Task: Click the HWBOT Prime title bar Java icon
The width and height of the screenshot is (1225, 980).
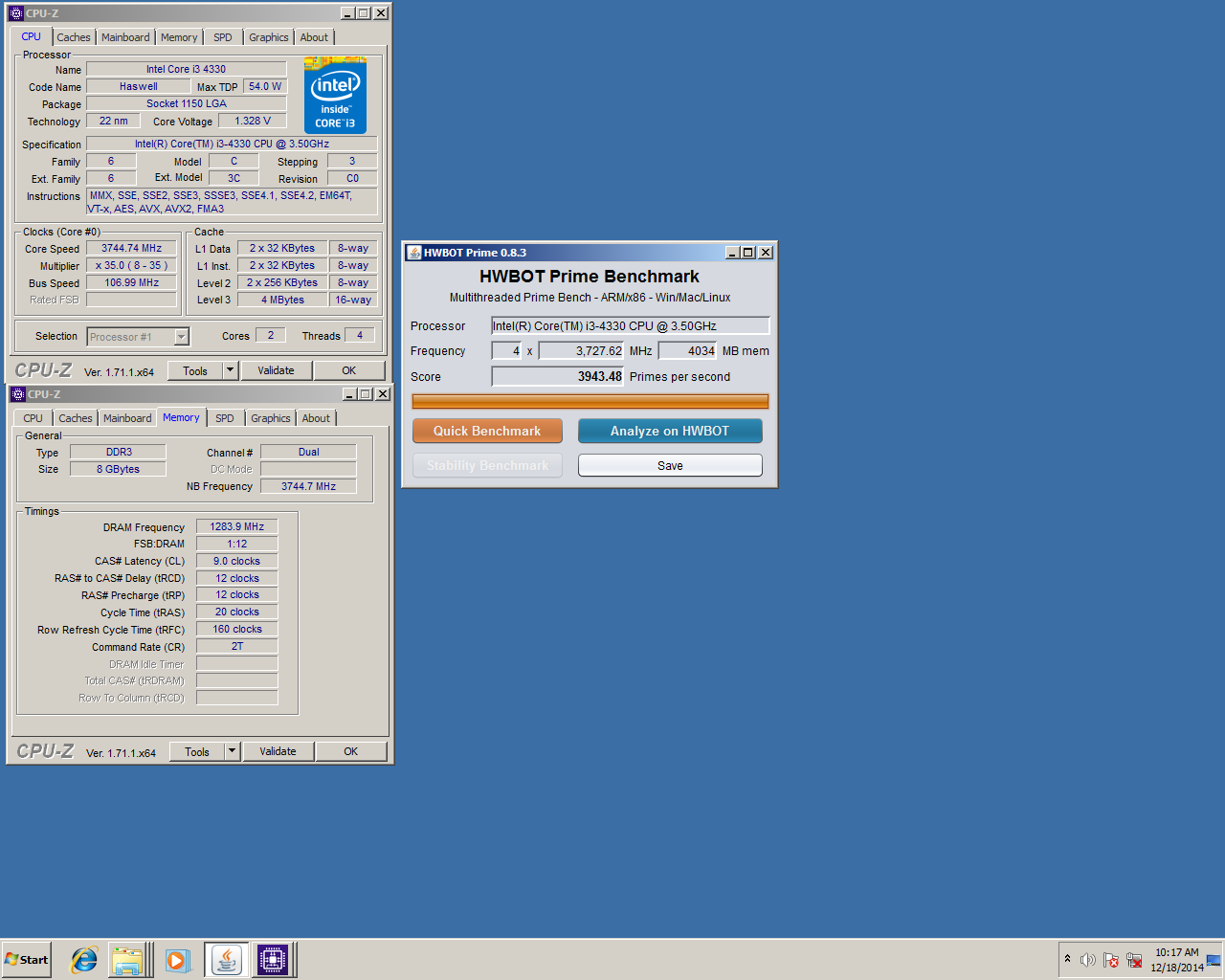Action: (x=414, y=253)
